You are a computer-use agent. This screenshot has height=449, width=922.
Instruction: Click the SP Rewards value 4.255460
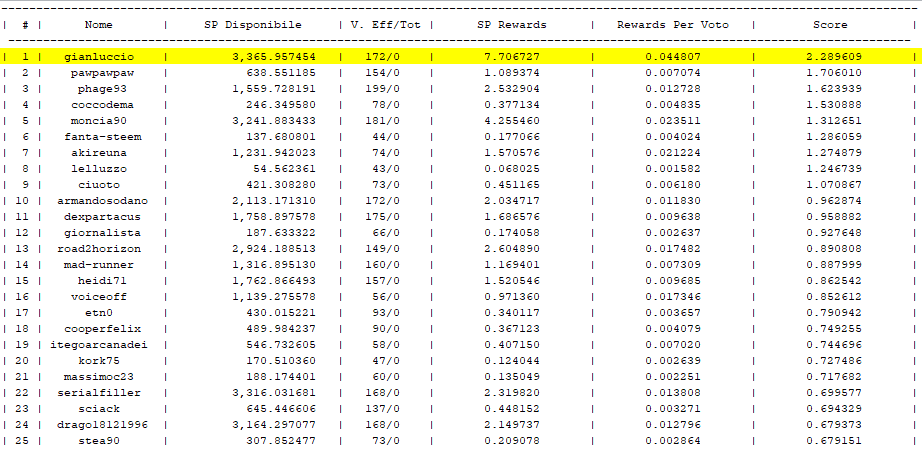(512, 120)
